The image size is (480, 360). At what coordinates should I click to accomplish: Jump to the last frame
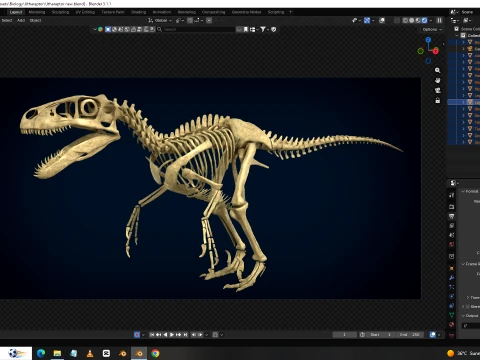pos(185,335)
